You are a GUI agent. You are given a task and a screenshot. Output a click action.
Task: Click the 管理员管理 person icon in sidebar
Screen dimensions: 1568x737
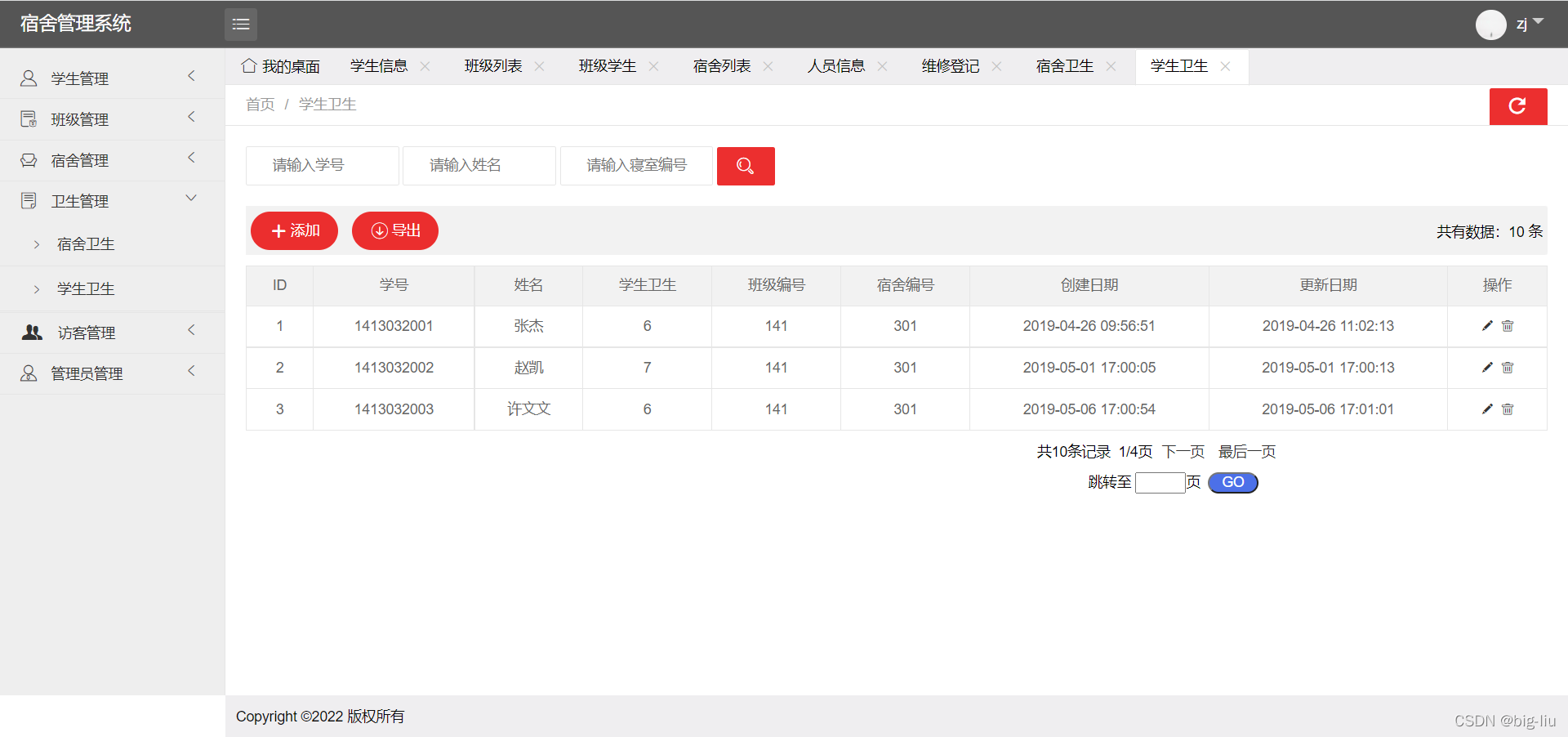tap(29, 373)
